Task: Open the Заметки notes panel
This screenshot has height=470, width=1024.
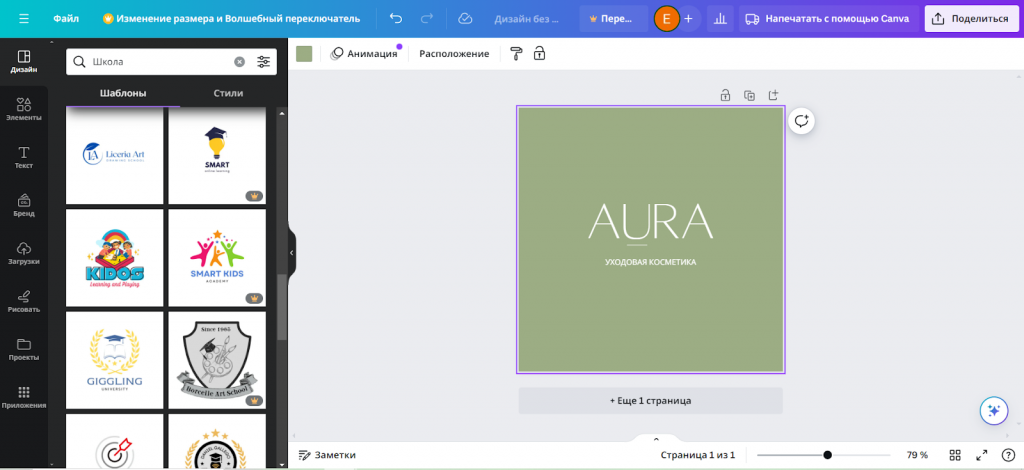Action: tap(327, 455)
